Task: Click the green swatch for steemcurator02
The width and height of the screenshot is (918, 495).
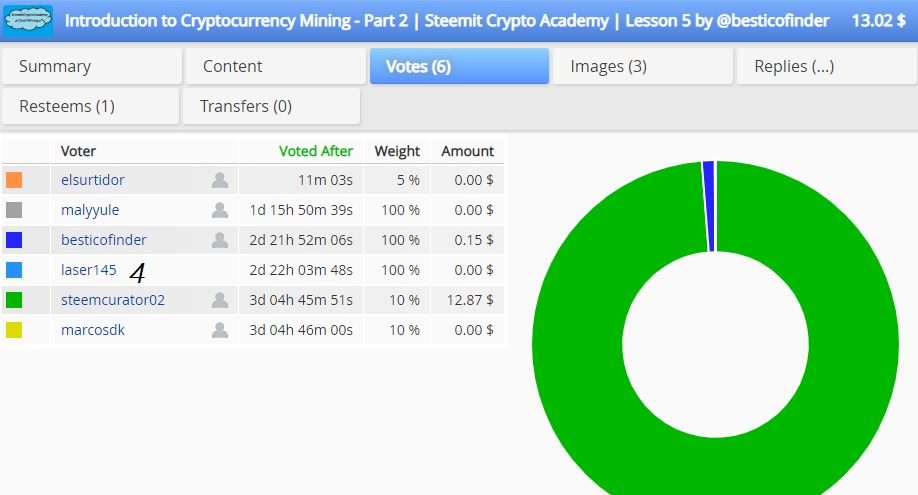Action: pyautogui.click(x=14, y=300)
